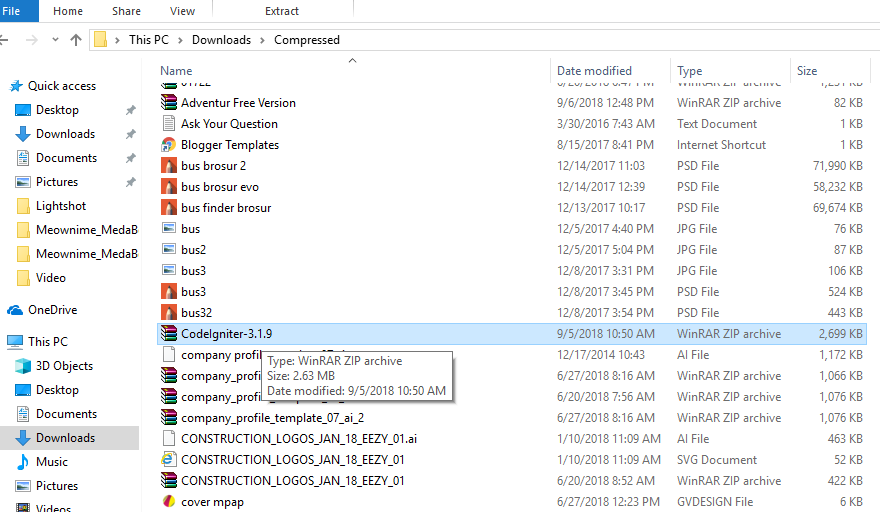Click the OneDrive cloud icon
Image resolution: width=880 pixels, height=512 pixels.
(15, 310)
